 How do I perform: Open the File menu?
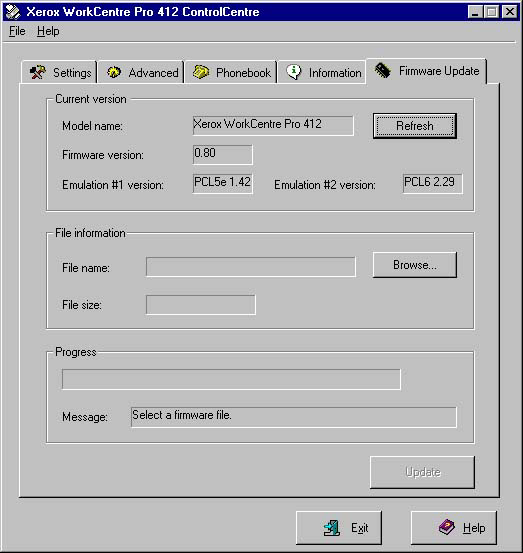(x=17, y=31)
